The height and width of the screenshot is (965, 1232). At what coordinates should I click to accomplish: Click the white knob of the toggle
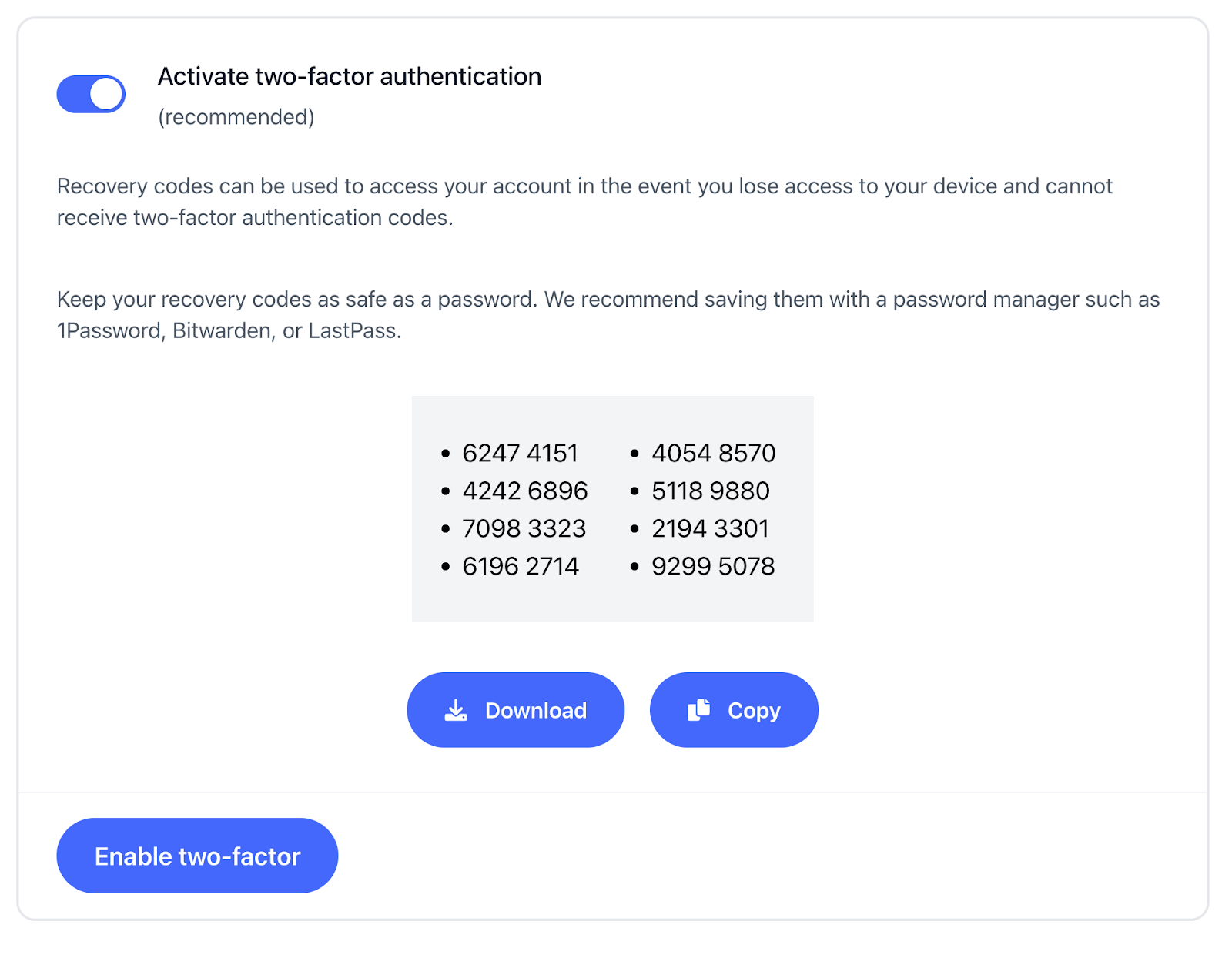coord(106,94)
